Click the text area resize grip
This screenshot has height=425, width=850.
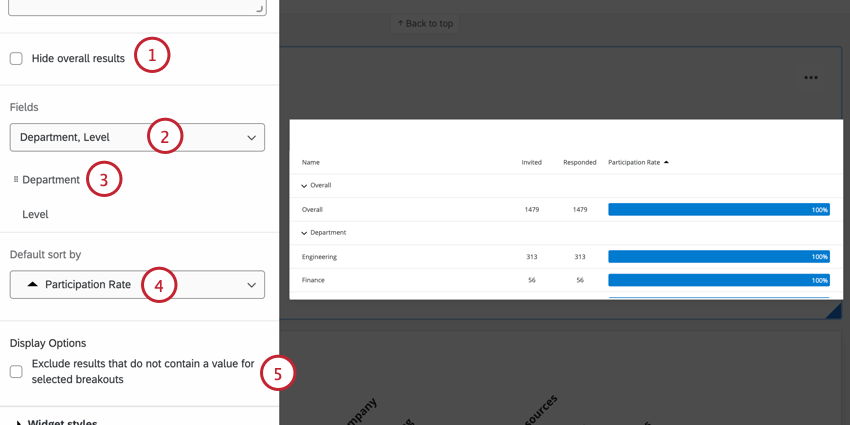pos(260,9)
